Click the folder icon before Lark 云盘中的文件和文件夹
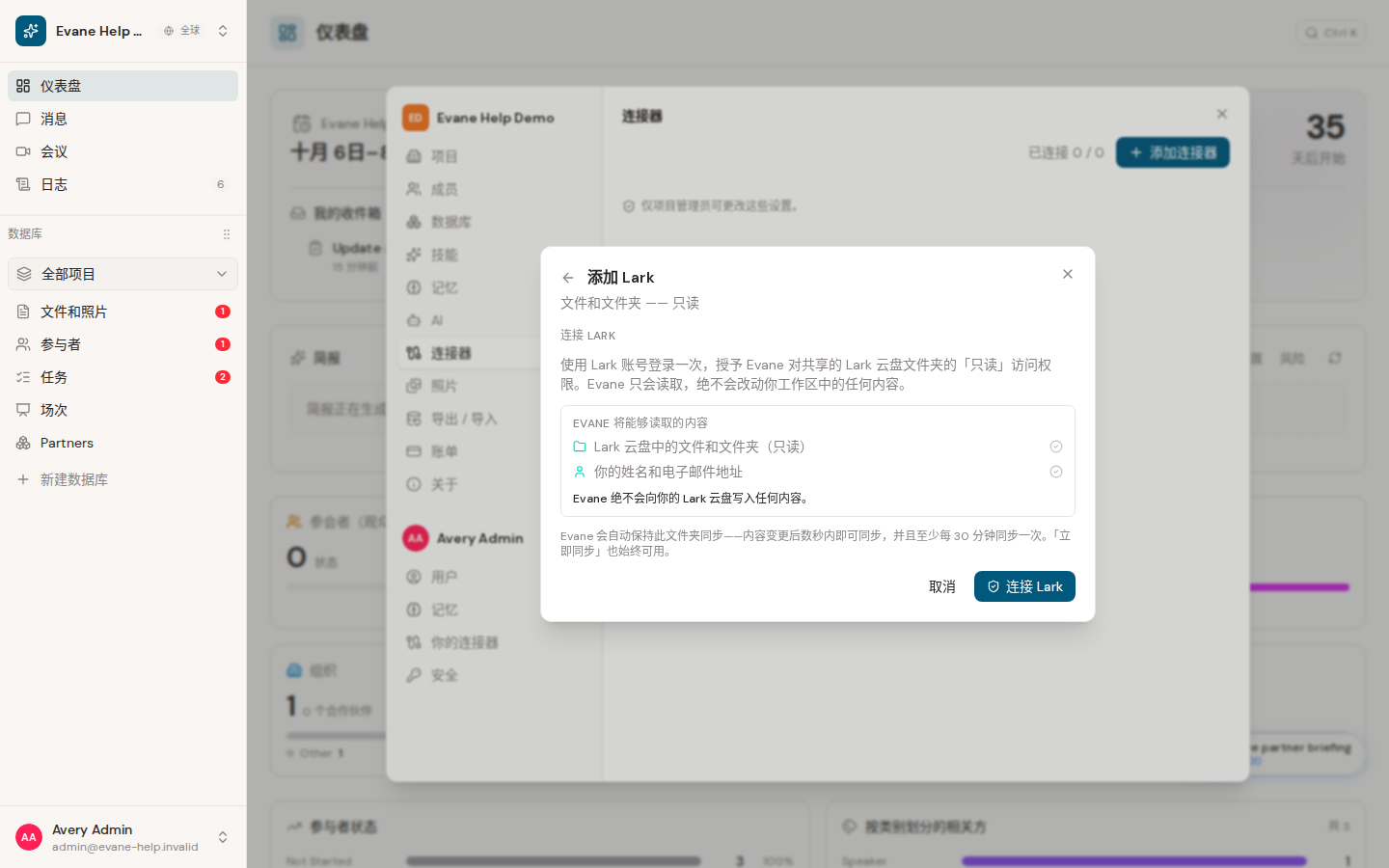Viewport: 1389px width, 868px height. [580, 447]
